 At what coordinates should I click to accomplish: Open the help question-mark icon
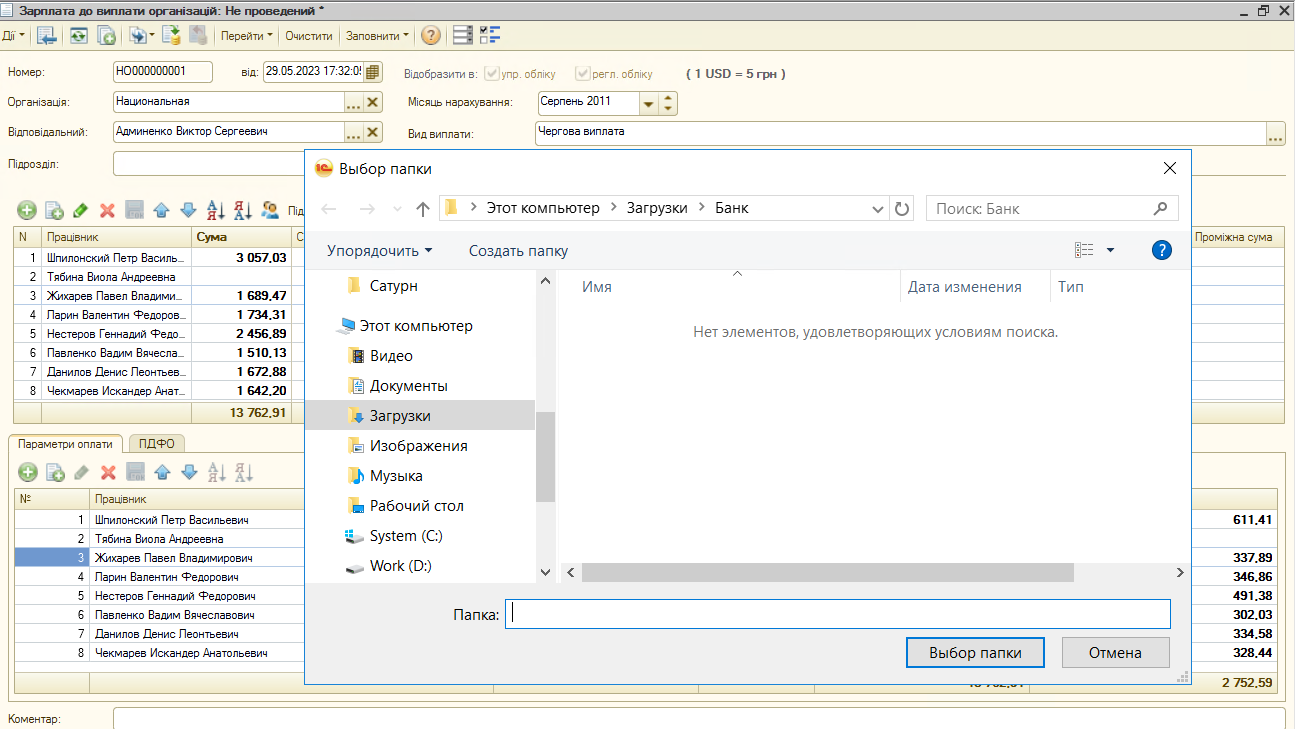click(x=430, y=36)
